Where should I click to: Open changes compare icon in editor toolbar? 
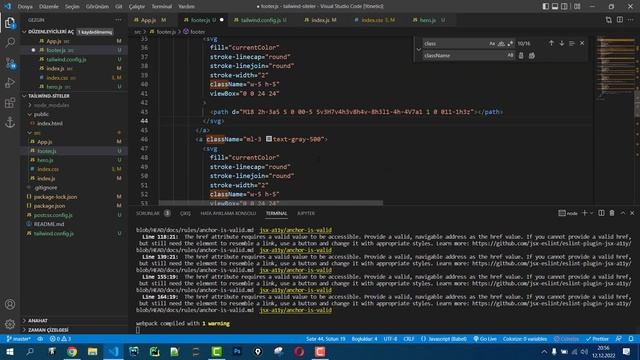(609, 20)
